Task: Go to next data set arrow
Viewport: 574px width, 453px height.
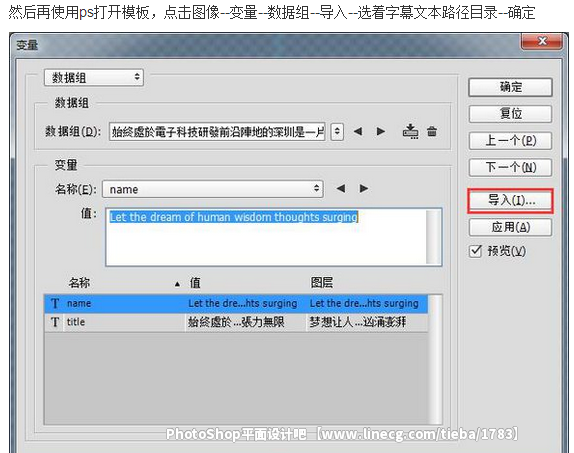Action: click(x=381, y=131)
